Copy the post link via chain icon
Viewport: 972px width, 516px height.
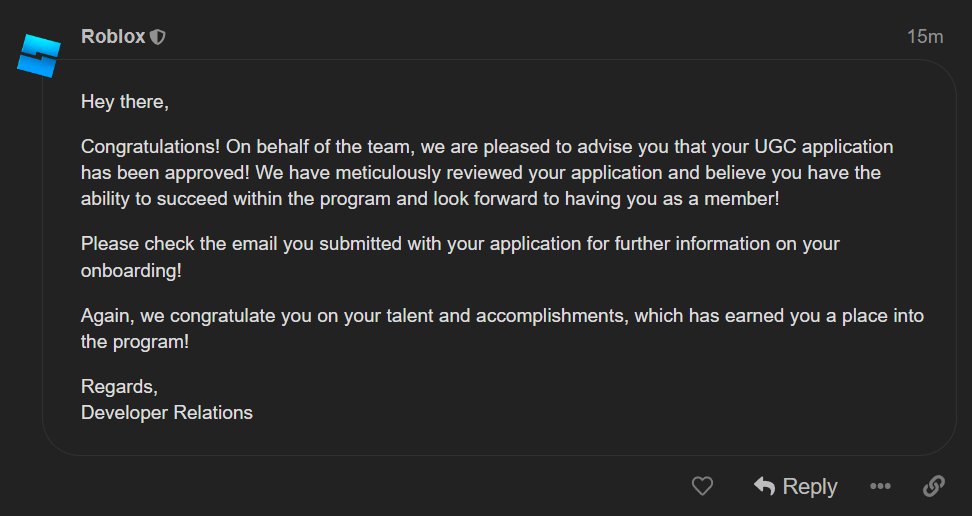(934, 486)
